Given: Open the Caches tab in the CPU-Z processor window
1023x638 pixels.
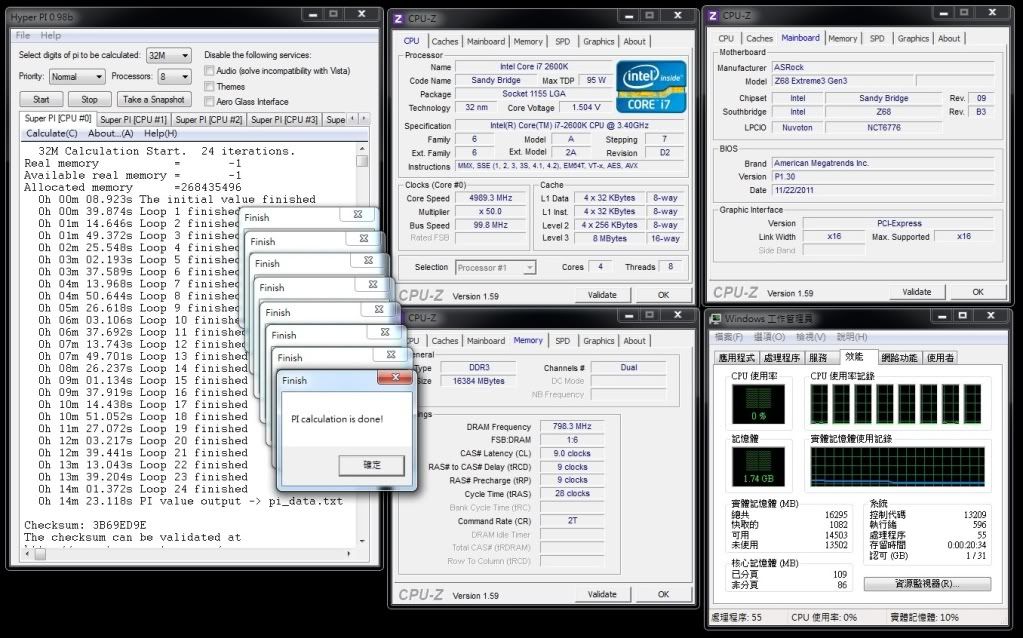Looking at the screenshot, I should (x=445, y=41).
